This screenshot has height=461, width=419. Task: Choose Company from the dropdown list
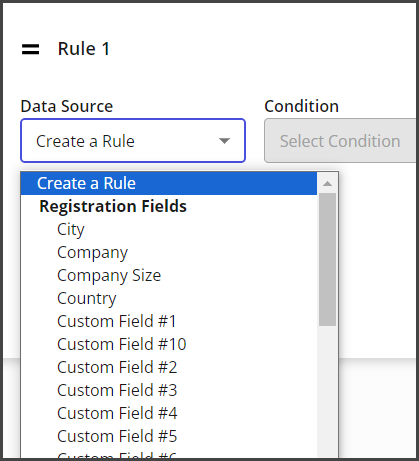[x=169, y=252]
